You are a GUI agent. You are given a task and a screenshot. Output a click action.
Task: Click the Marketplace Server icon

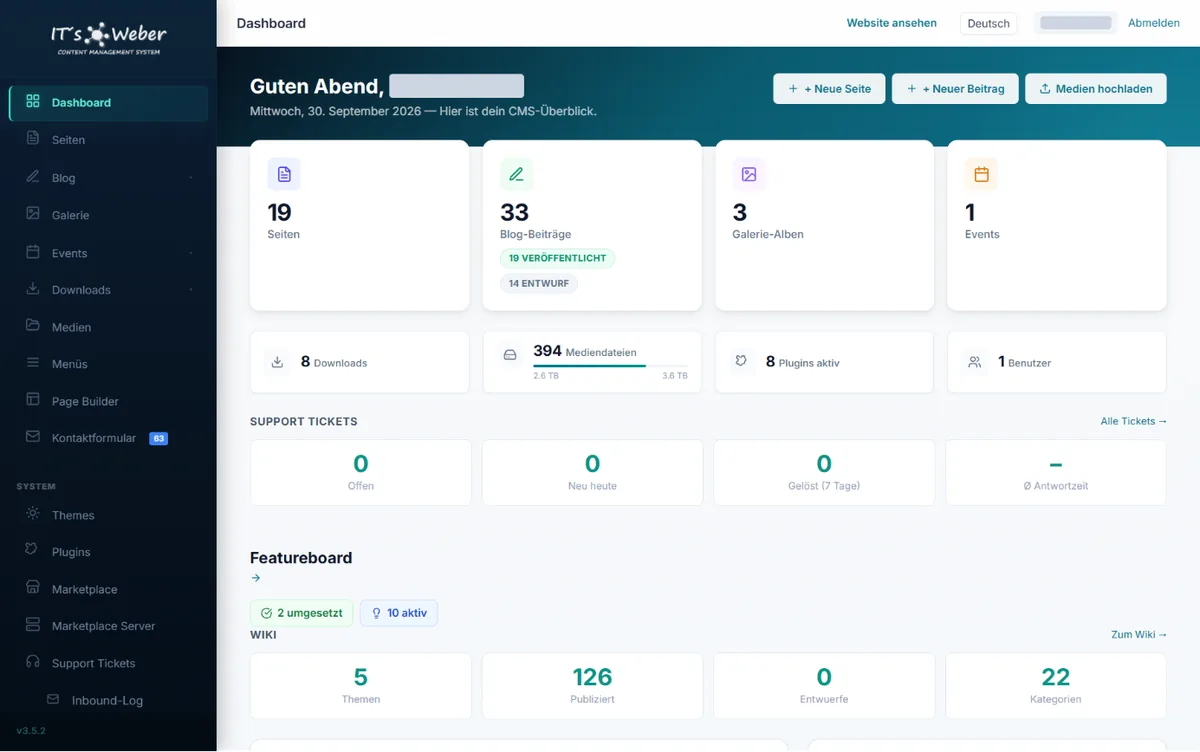coord(33,625)
